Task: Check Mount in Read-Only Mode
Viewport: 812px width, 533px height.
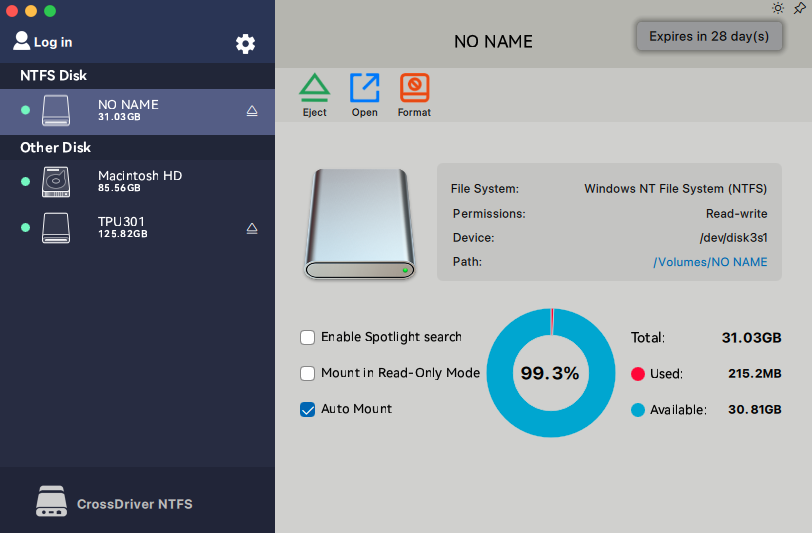Action: [308, 373]
